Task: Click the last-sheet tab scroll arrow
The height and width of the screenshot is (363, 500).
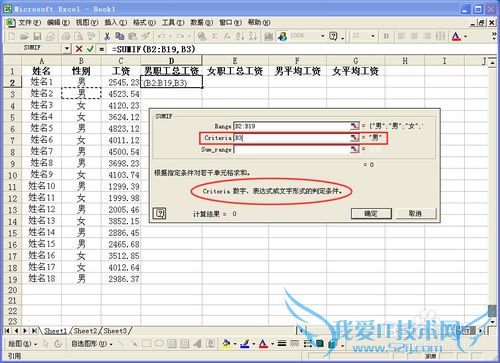Action: 34,331
